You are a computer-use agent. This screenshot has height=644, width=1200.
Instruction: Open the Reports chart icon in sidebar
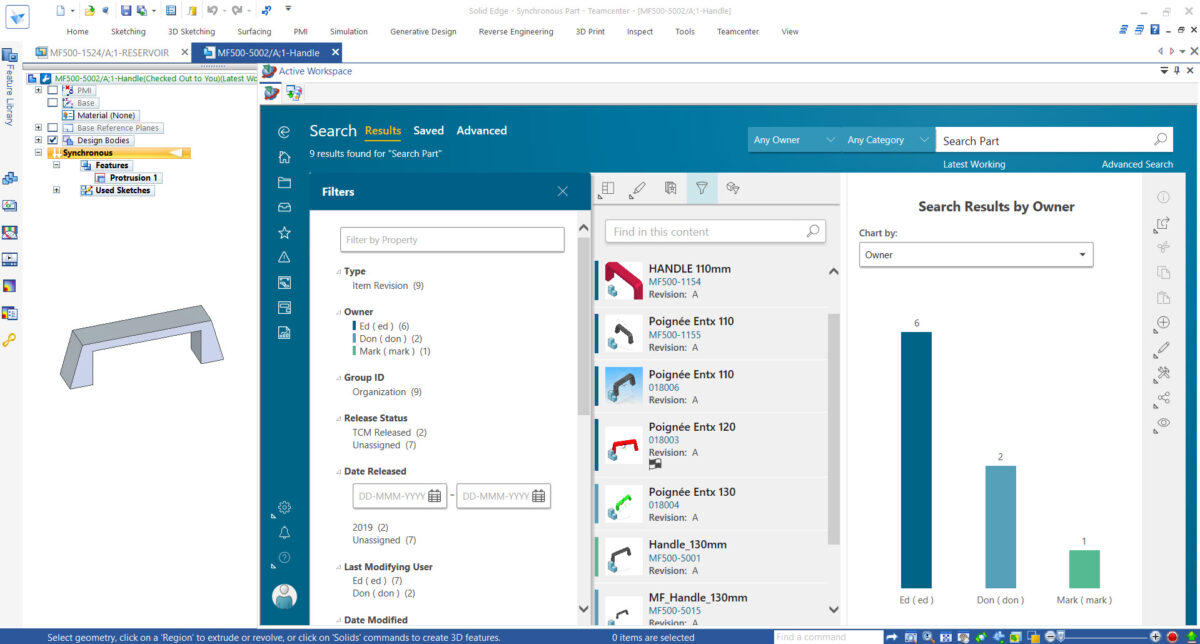pyautogui.click(x=284, y=332)
